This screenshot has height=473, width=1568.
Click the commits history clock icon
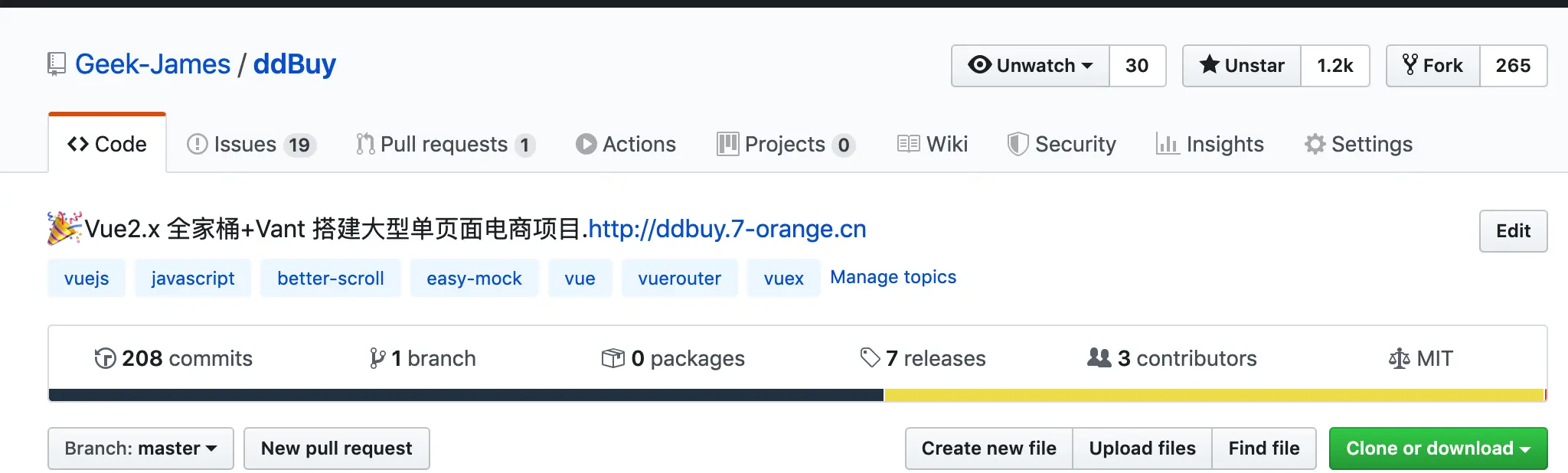point(105,358)
